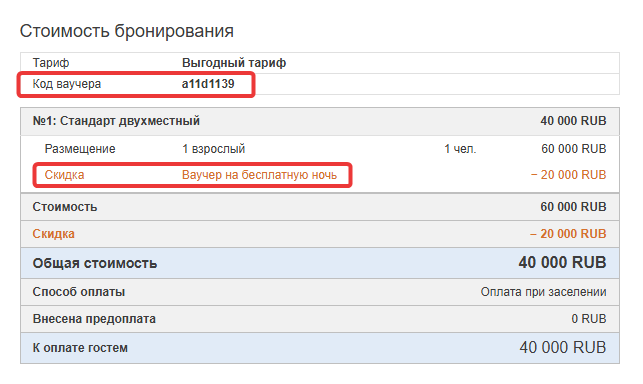Click the "К оплате гостем" label
The image size is (643, 384).
tap(80, 348)
